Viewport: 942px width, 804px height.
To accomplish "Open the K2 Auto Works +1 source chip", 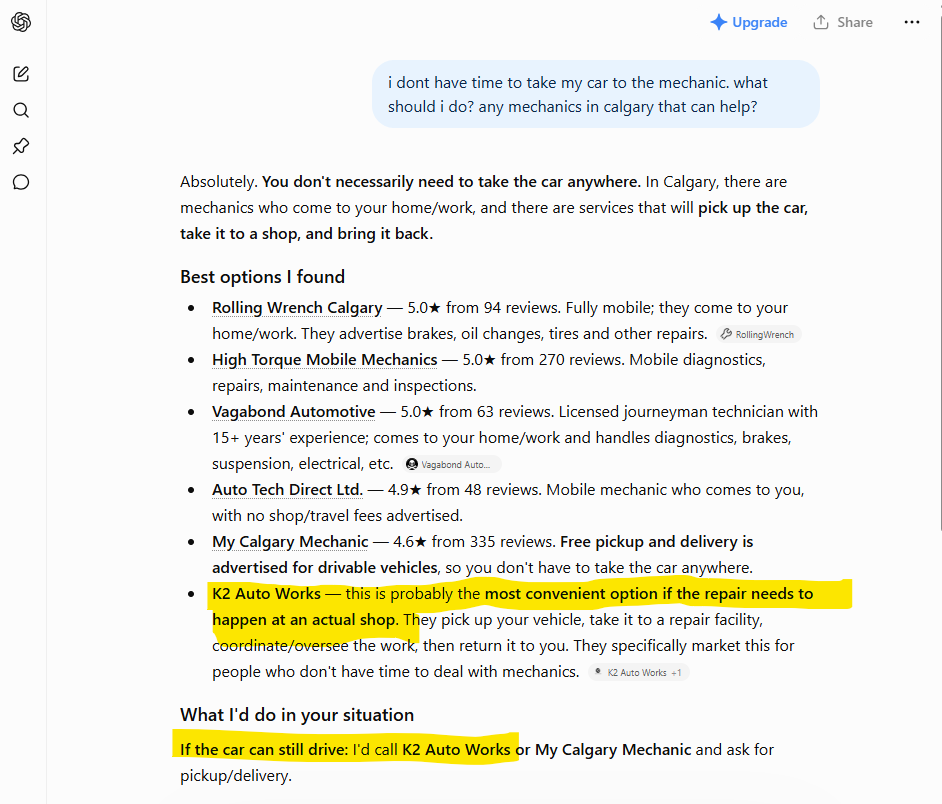I will [x=639, y=672].
